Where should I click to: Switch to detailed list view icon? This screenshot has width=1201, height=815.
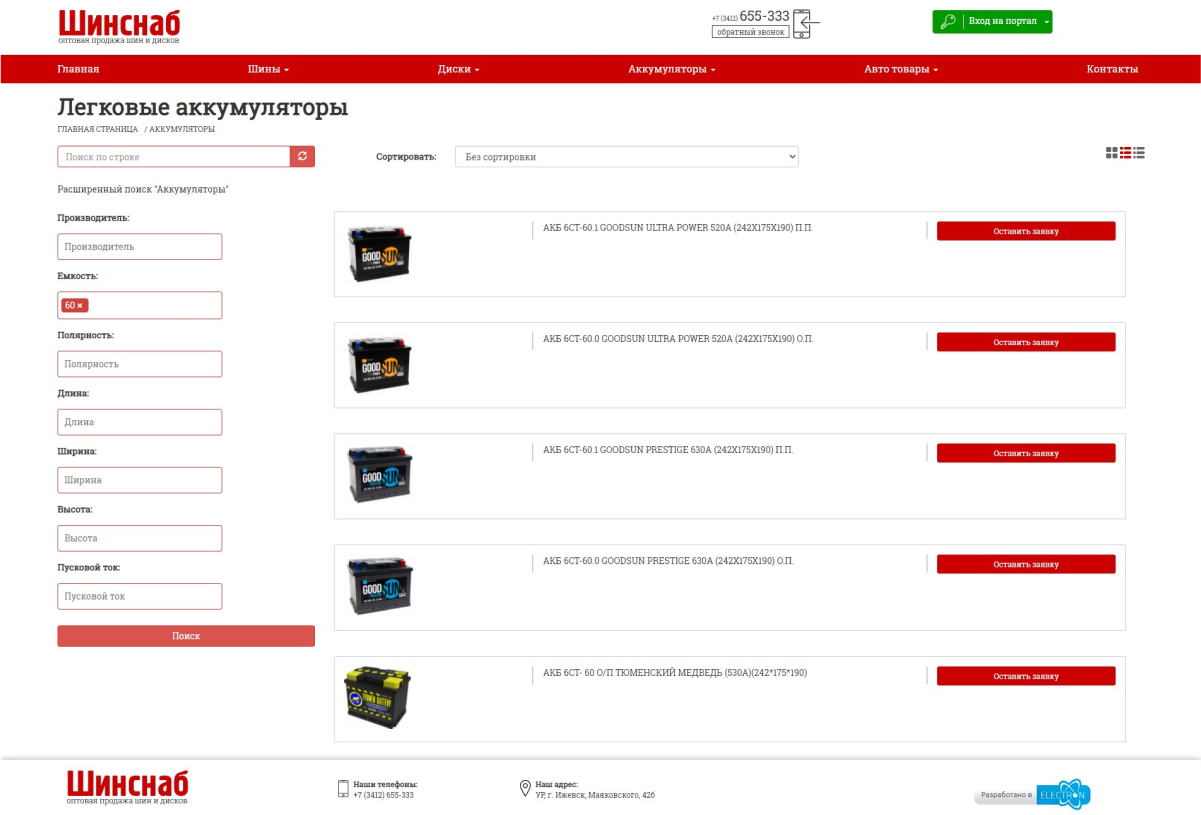[x=1125, y=153]
